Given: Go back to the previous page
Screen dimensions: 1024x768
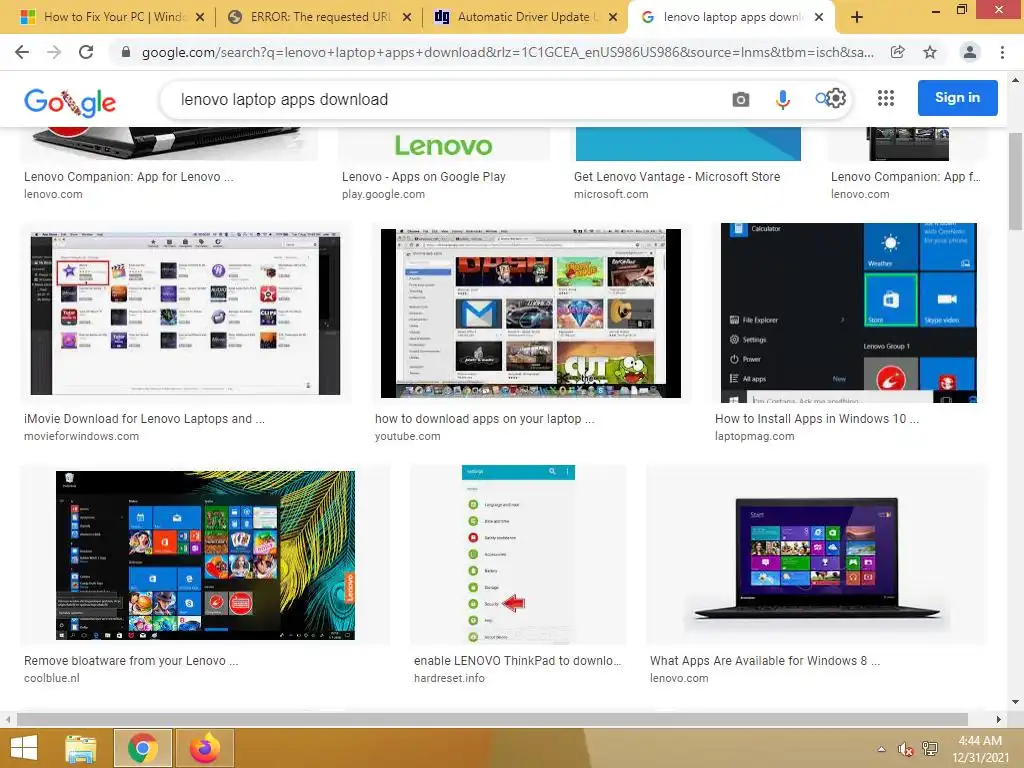Looking at the screenshot, I should pos(22,52).
